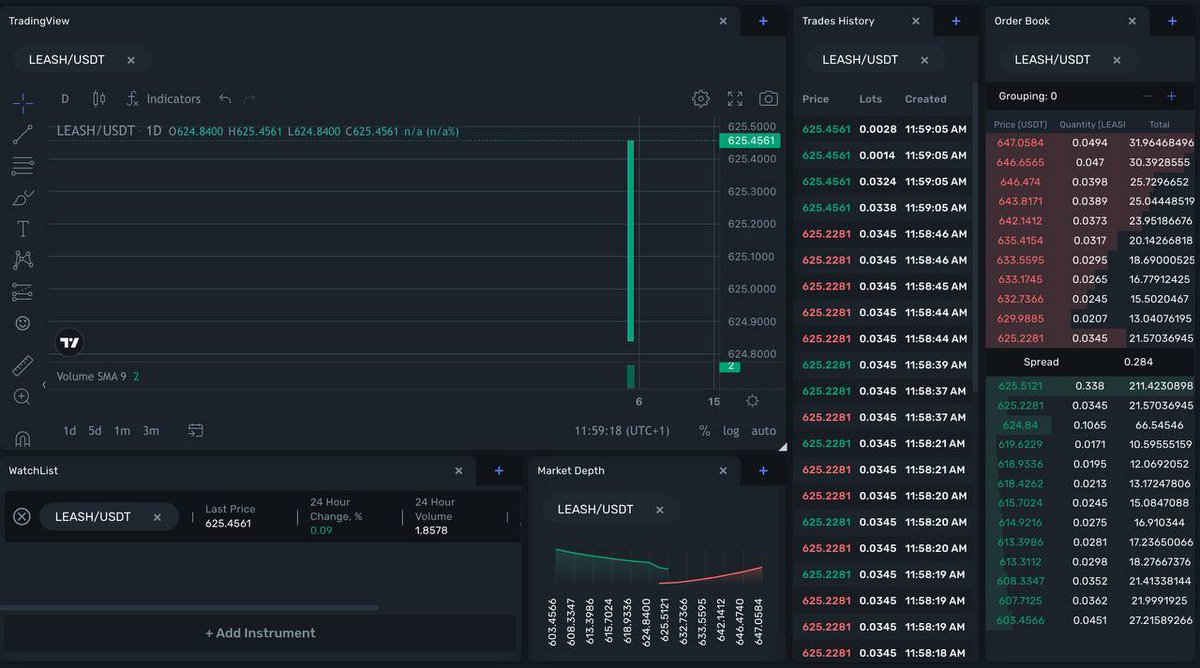This screenshot has width=1200, height=668.
Task: Toggle log scale mode
Action: pyautogui.click(x=731, y=431)
